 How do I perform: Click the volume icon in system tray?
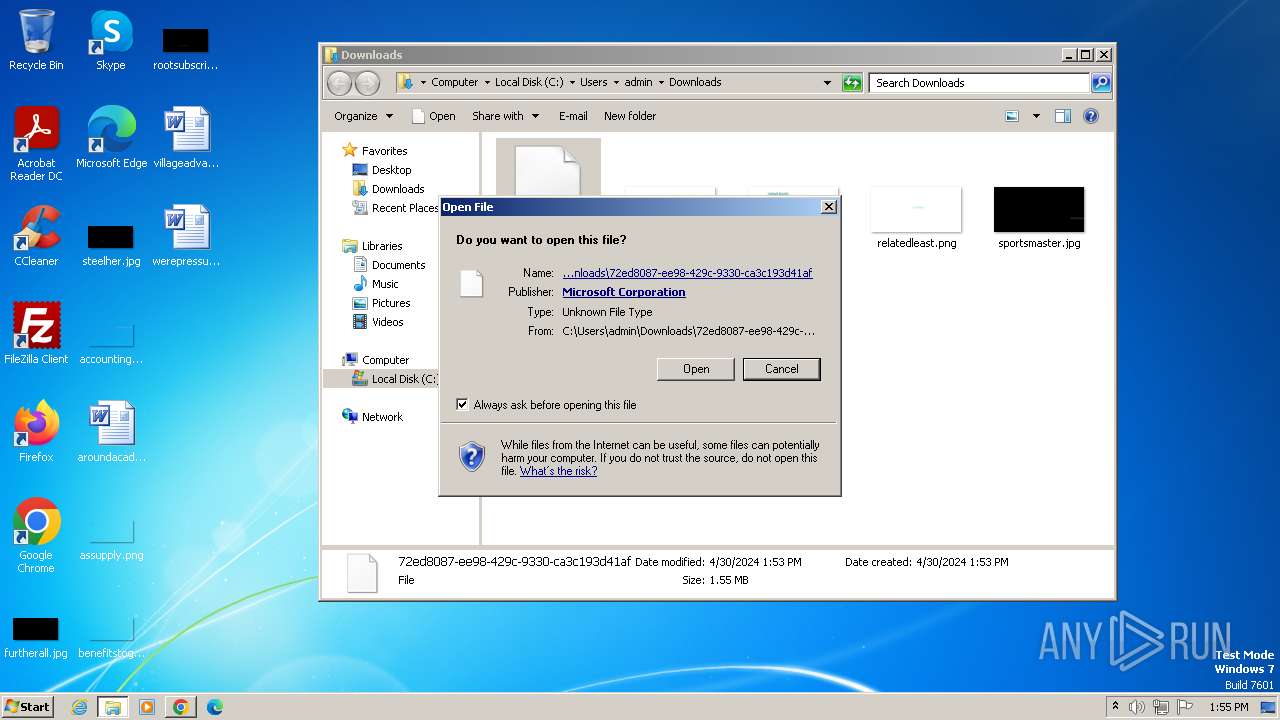1137,707
